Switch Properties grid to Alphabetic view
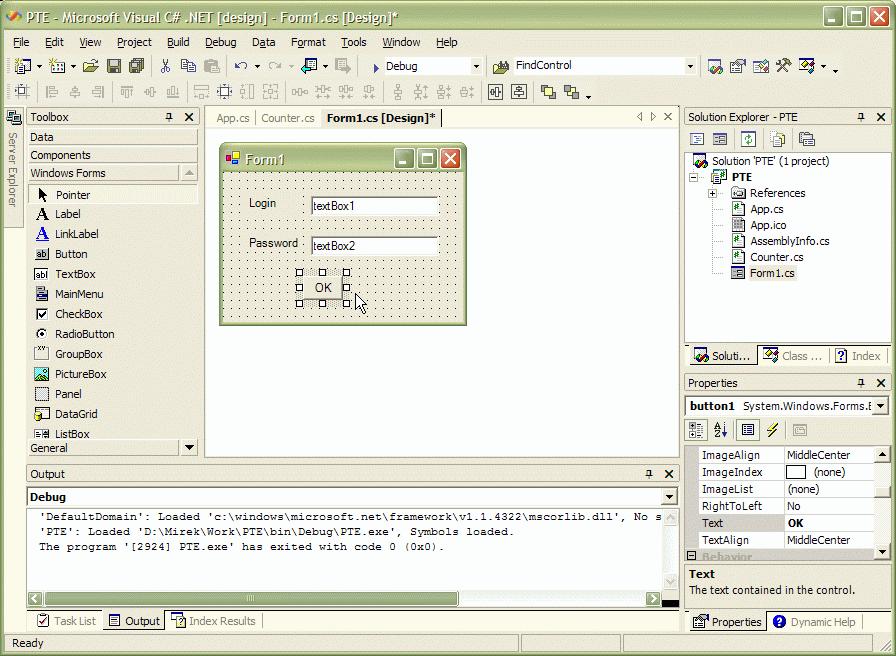The height and width of the screenshot is (656, 896). 720,430
